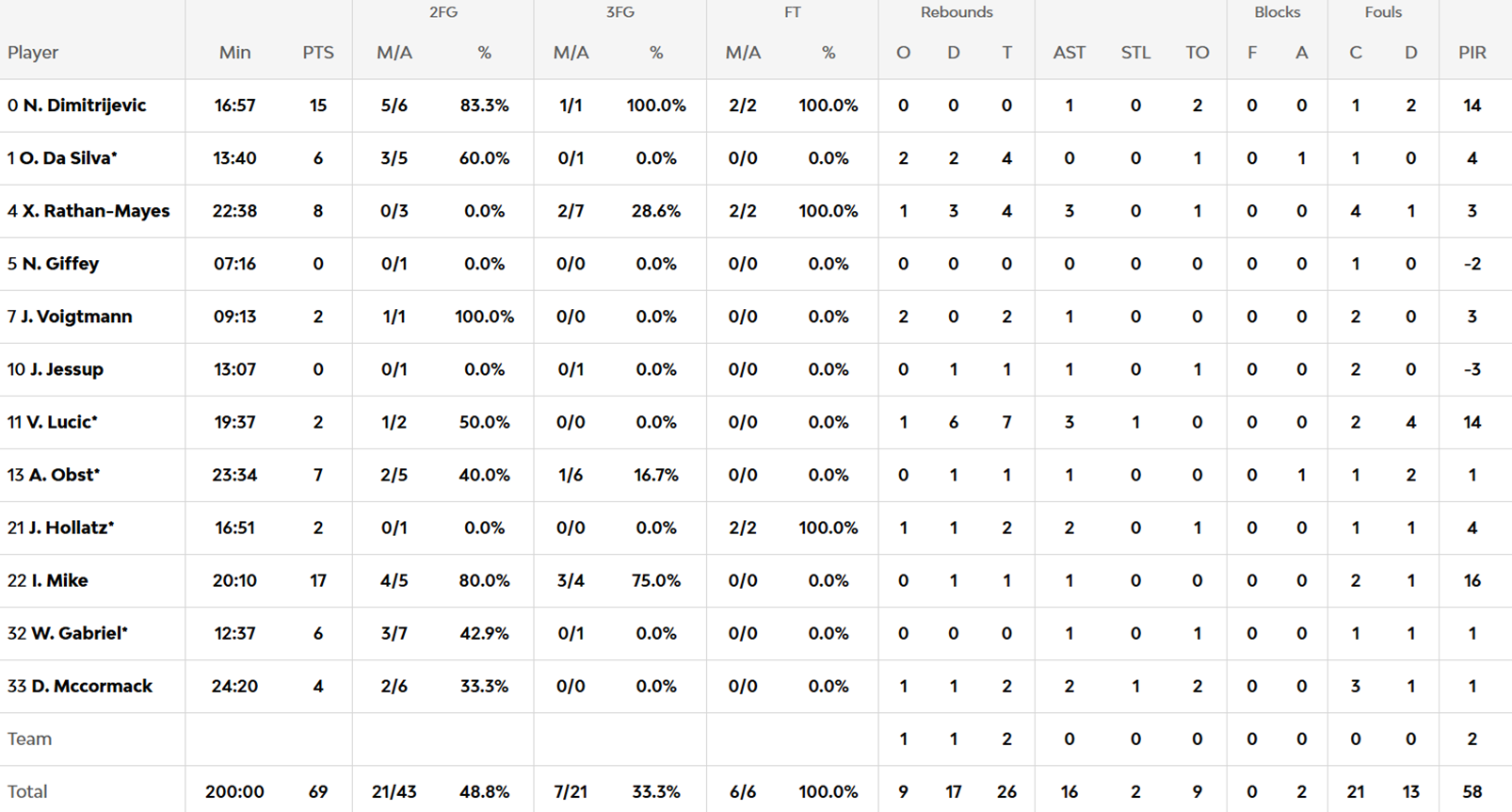Open N. Giffey player row name

[x=60, y=264]
